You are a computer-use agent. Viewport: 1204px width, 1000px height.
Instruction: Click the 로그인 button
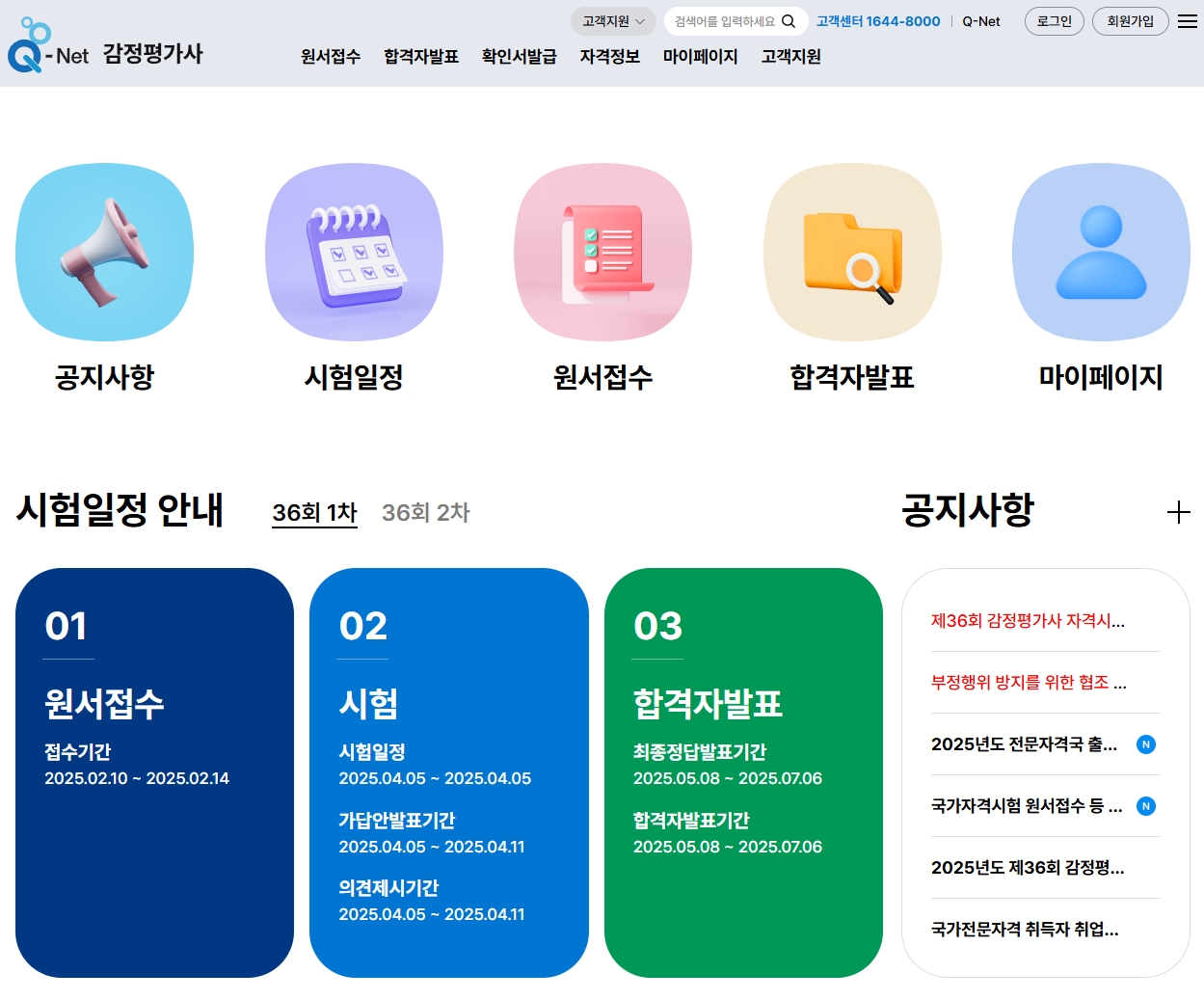tap(1054, 21)
